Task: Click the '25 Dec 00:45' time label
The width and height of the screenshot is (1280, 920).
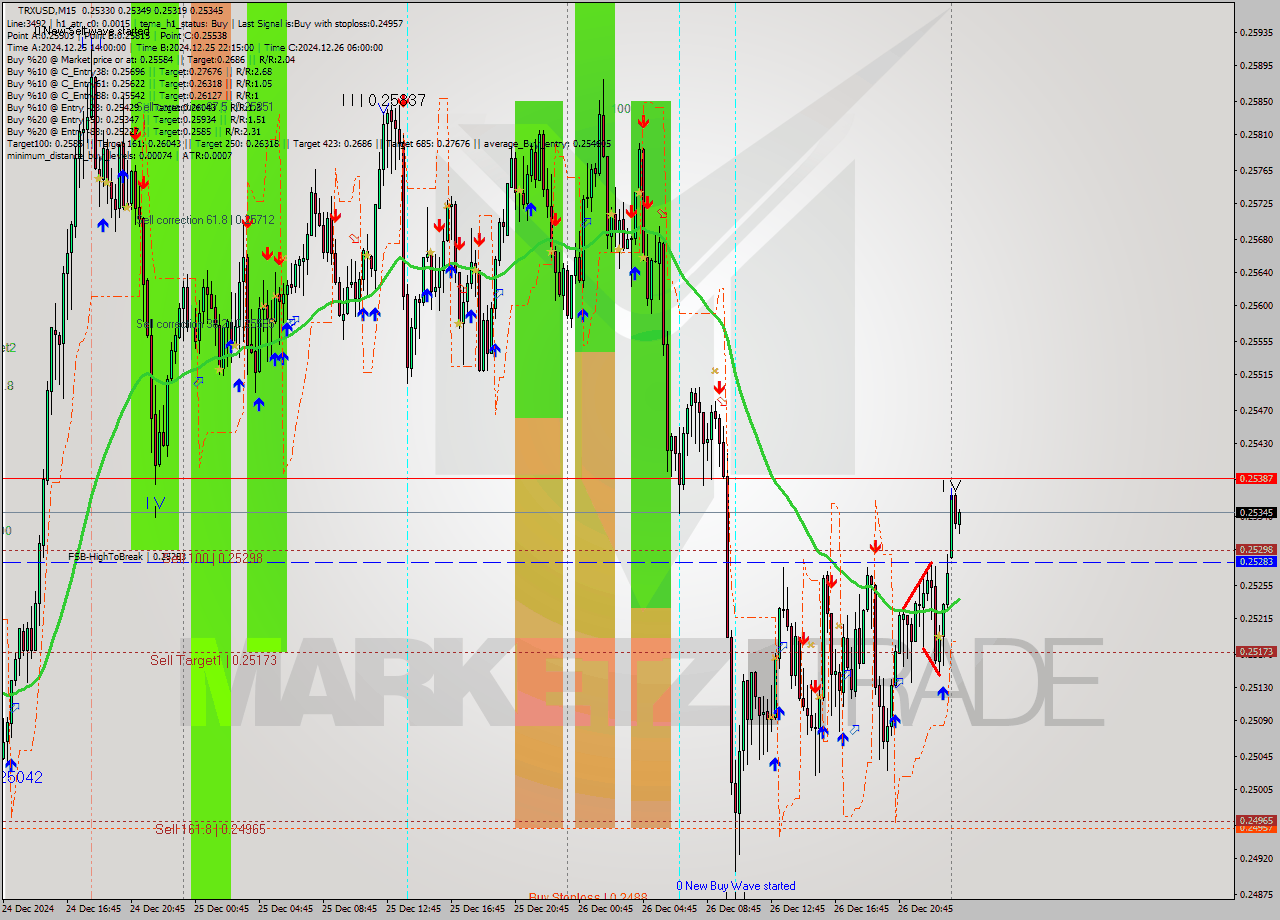Action: click(x=222, y=909)
